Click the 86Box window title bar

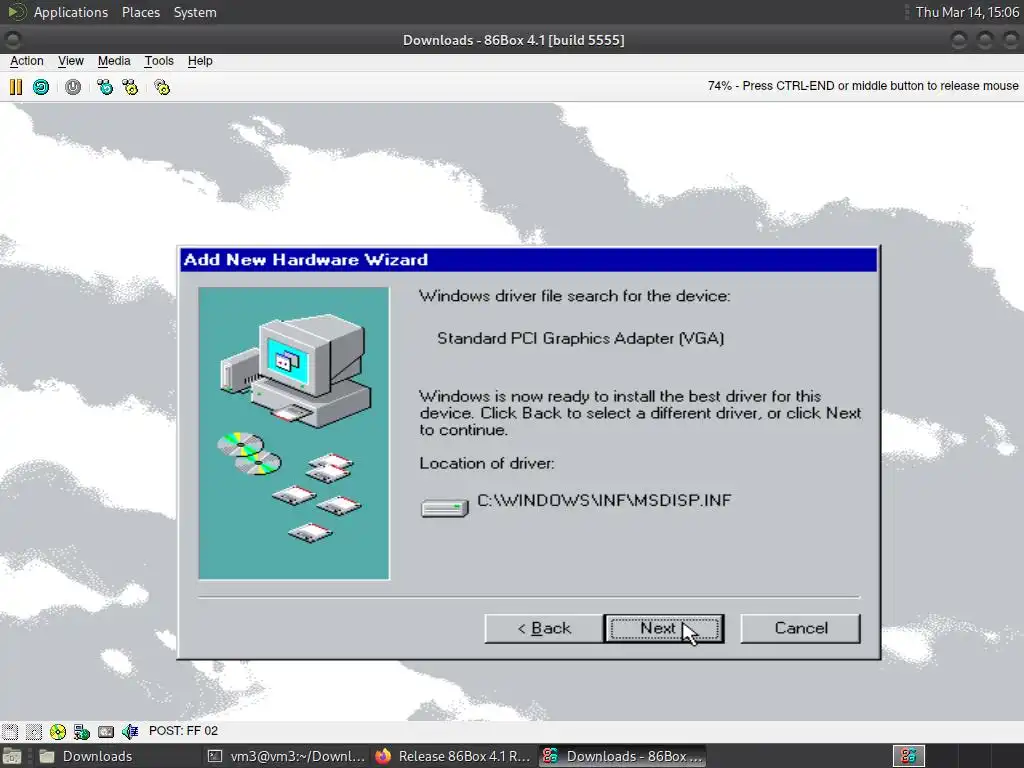[513, 40]
